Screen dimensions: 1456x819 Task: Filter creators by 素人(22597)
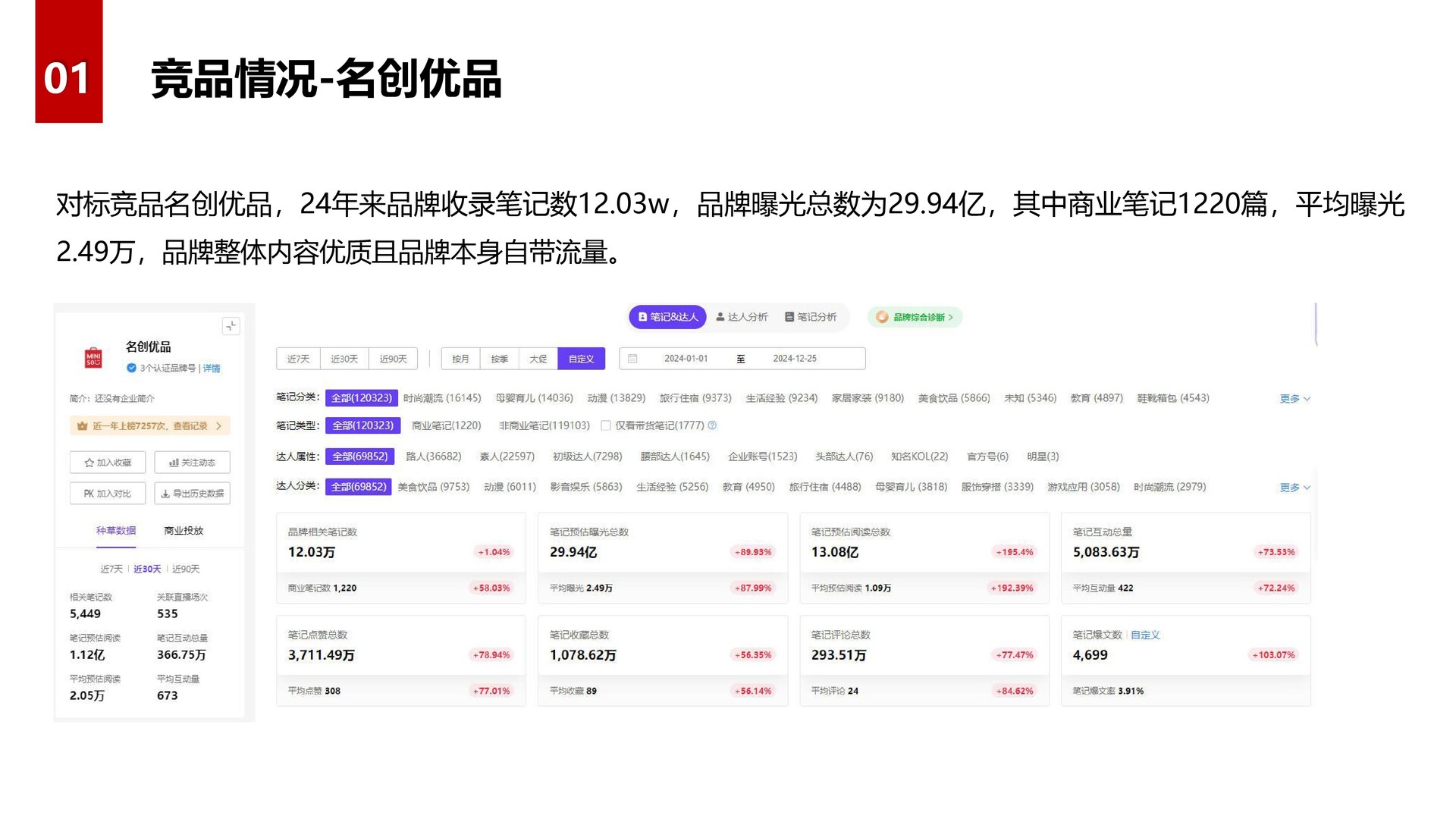coord(507,457)
